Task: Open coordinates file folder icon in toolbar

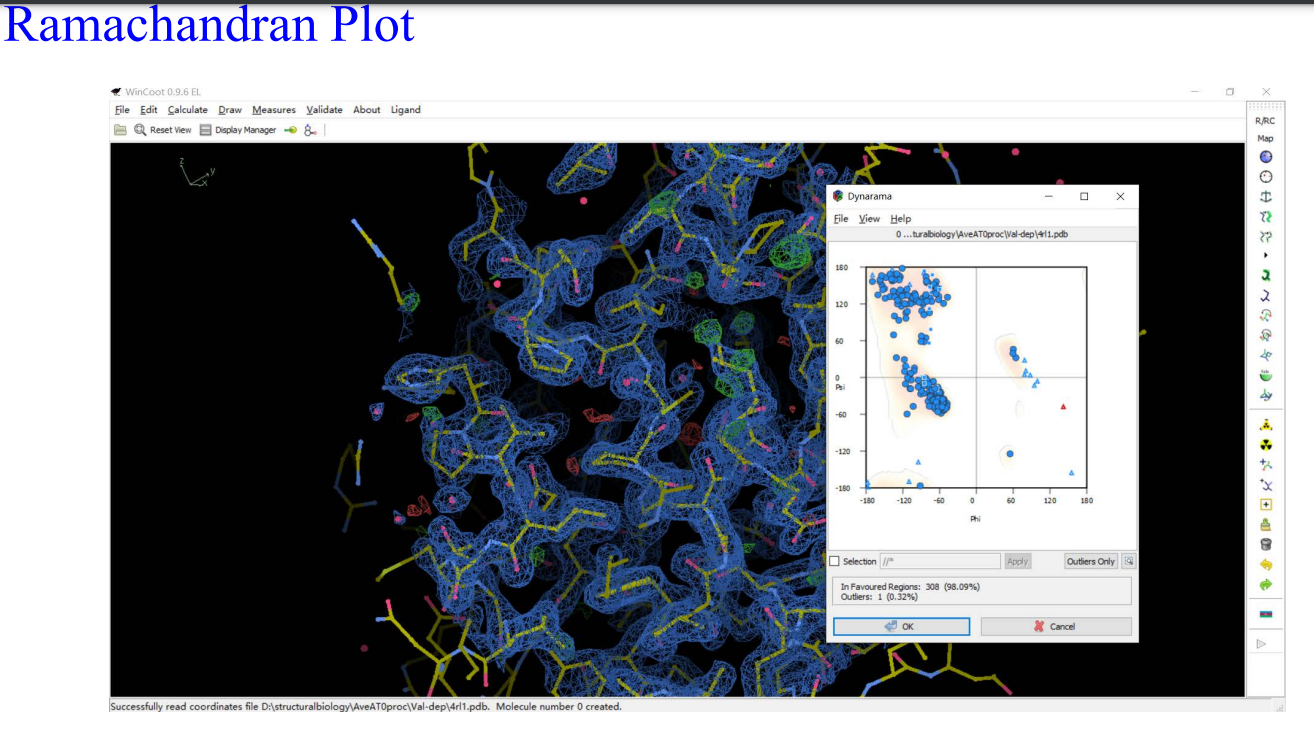Action: pos(120,130)
